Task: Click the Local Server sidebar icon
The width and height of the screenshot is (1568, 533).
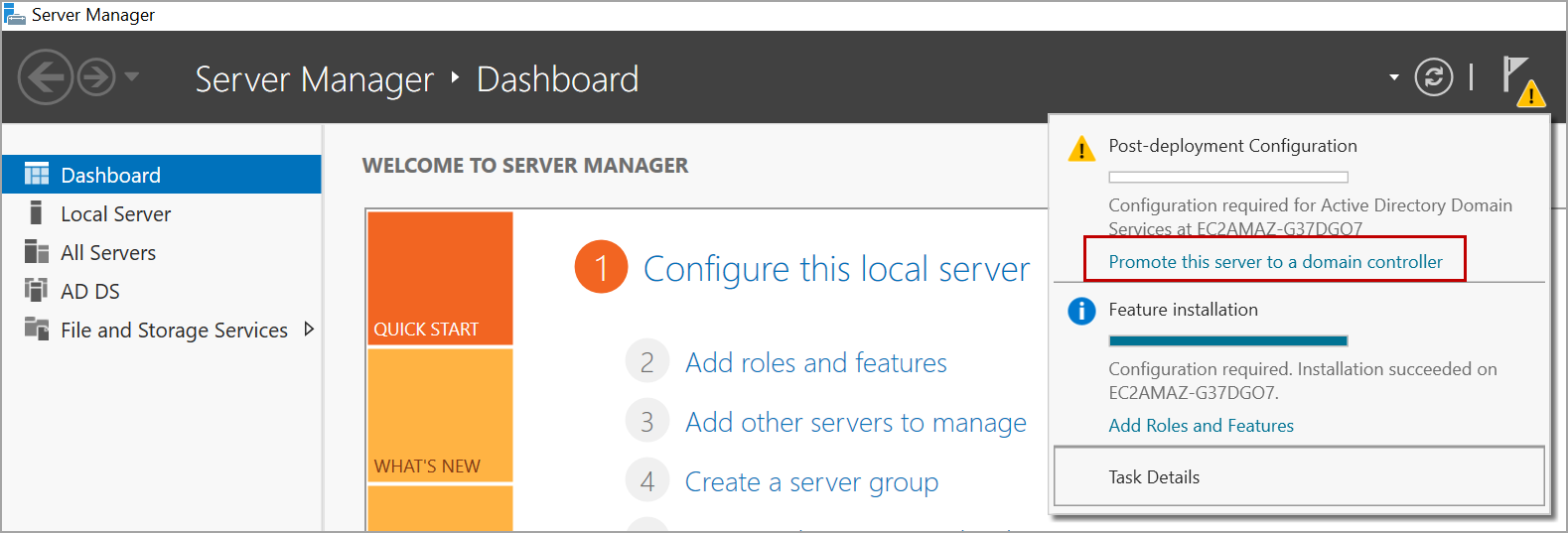Action: pyautogui.click(x=37, y=213)
